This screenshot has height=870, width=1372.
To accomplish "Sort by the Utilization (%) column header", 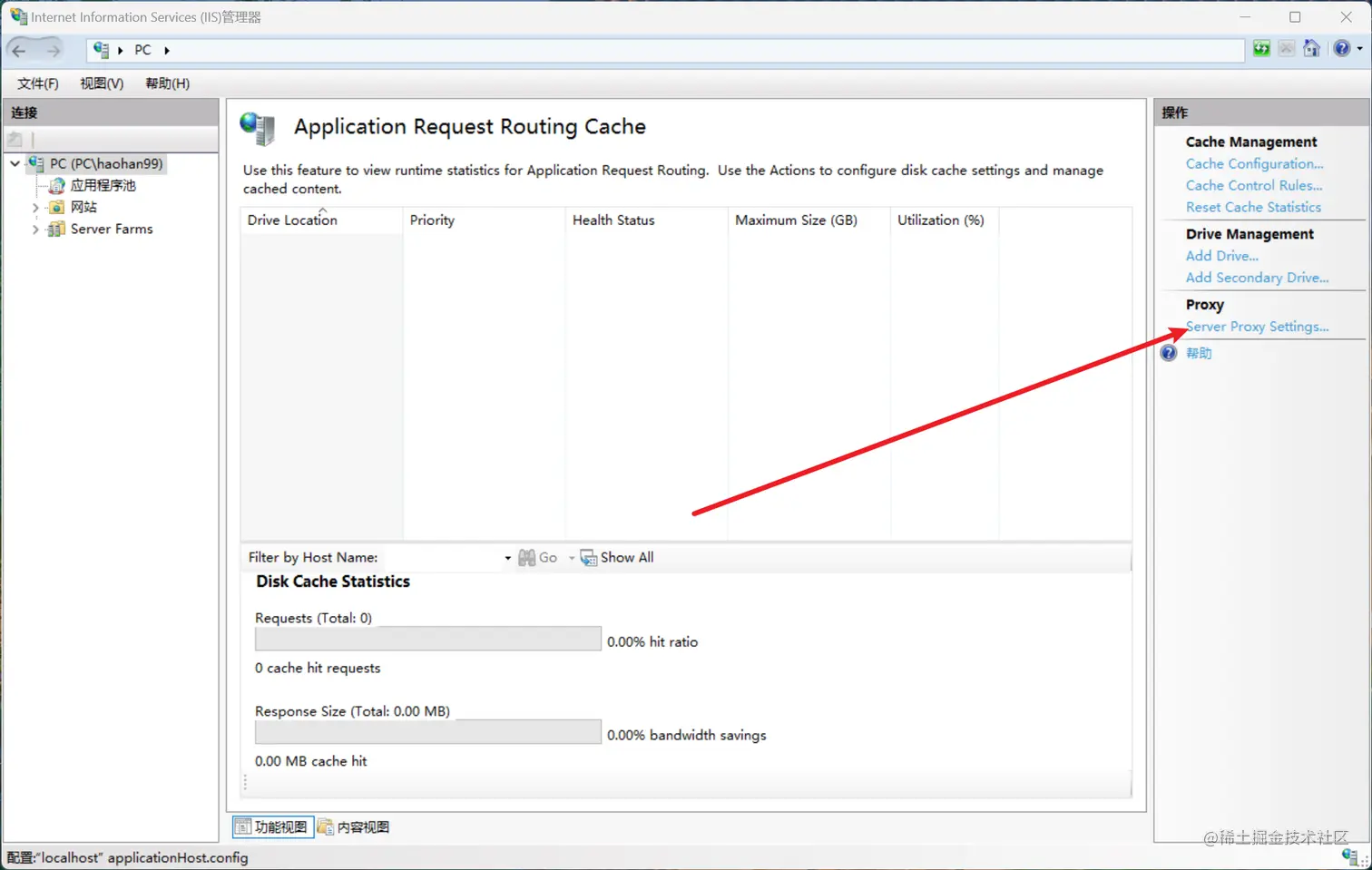I will coord(945,220).
